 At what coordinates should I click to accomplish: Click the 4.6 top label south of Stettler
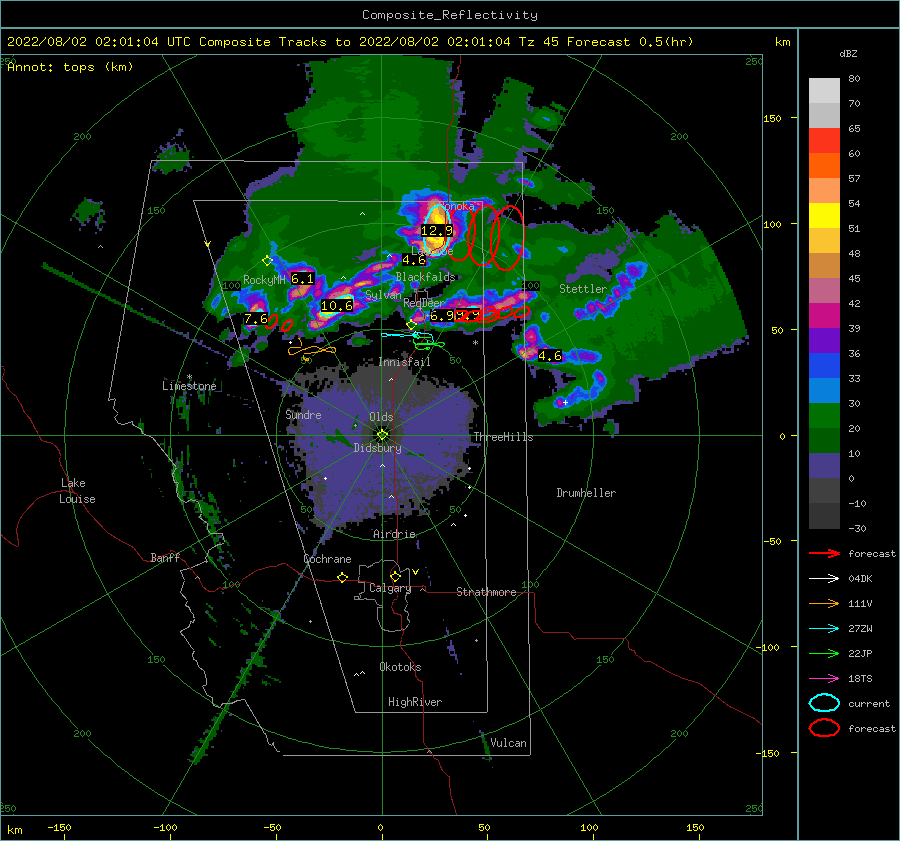pyautogui.click(x=550, y=355)
